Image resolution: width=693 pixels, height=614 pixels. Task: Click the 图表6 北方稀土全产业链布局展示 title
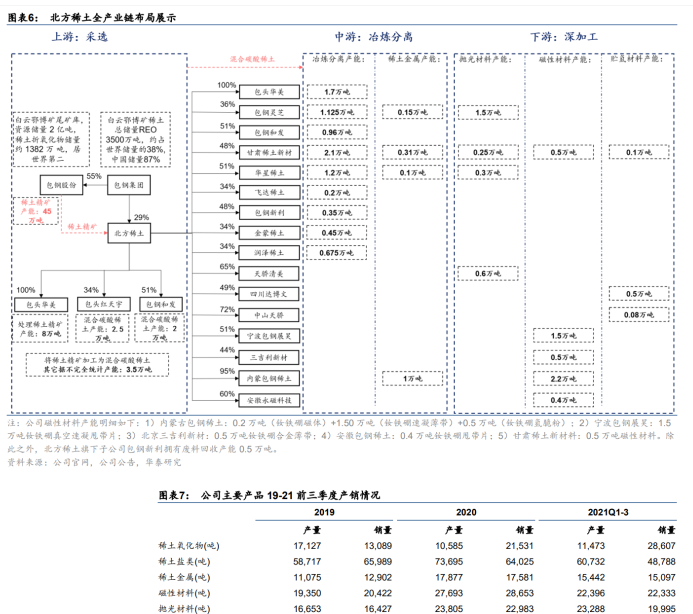coord(91,18)
